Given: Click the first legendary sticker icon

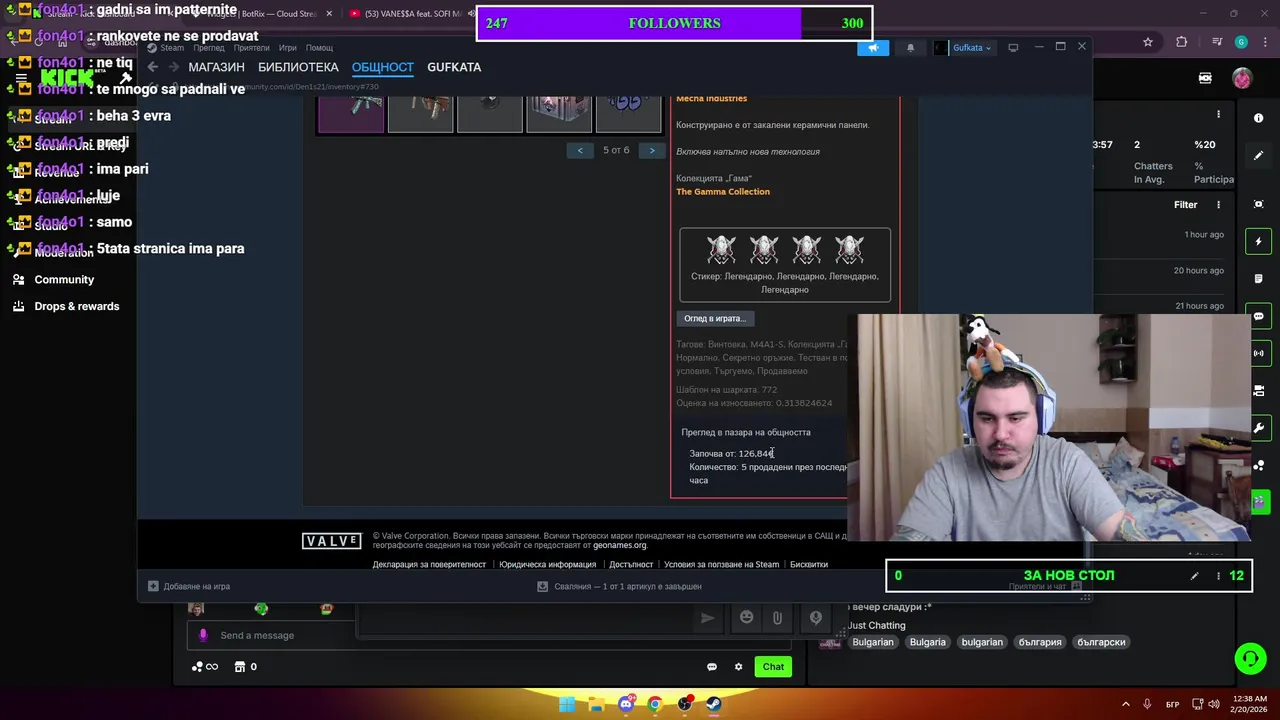Looking at the screenshot, I should click(x=721, y=249).
